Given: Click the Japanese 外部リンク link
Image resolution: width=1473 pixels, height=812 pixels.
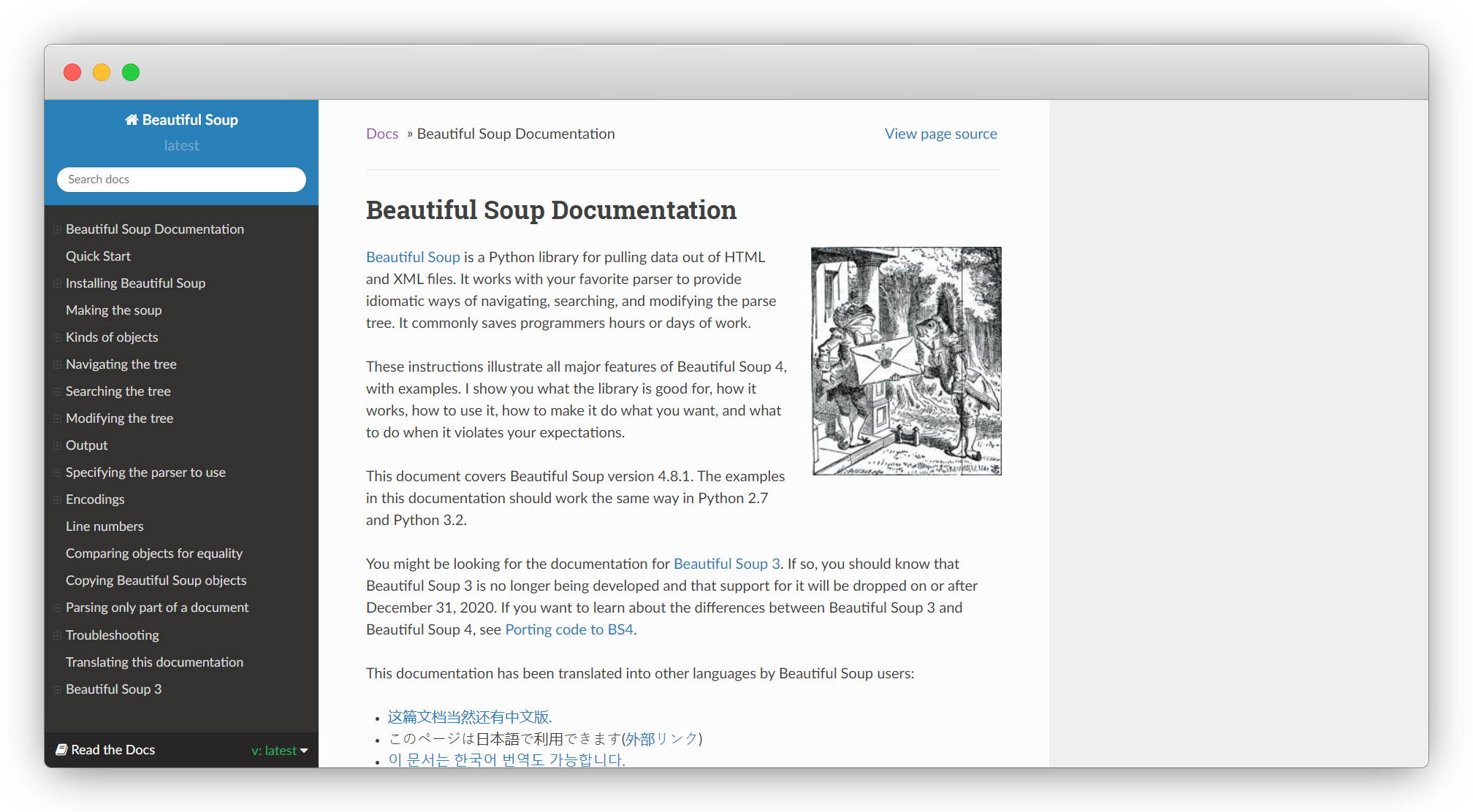Looking at the screenshot, I should point(661,739).
